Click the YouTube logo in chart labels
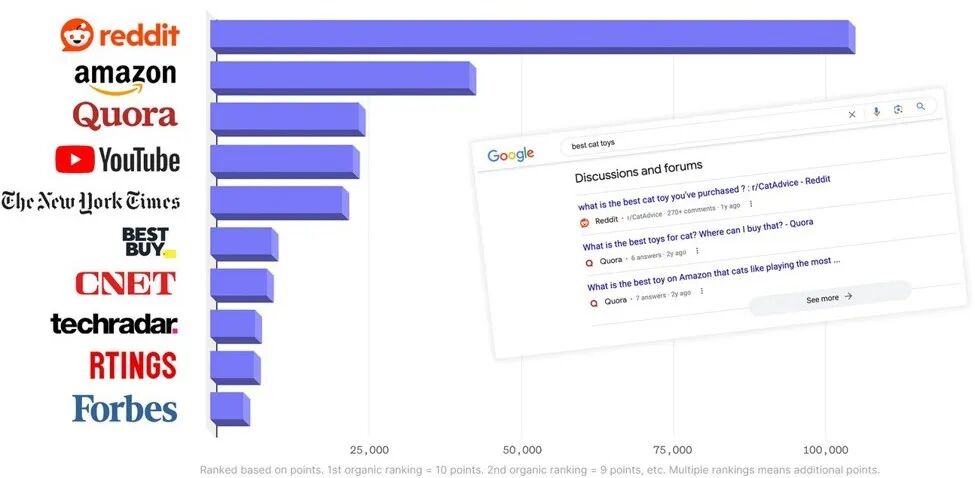 (x=118, y=159)
